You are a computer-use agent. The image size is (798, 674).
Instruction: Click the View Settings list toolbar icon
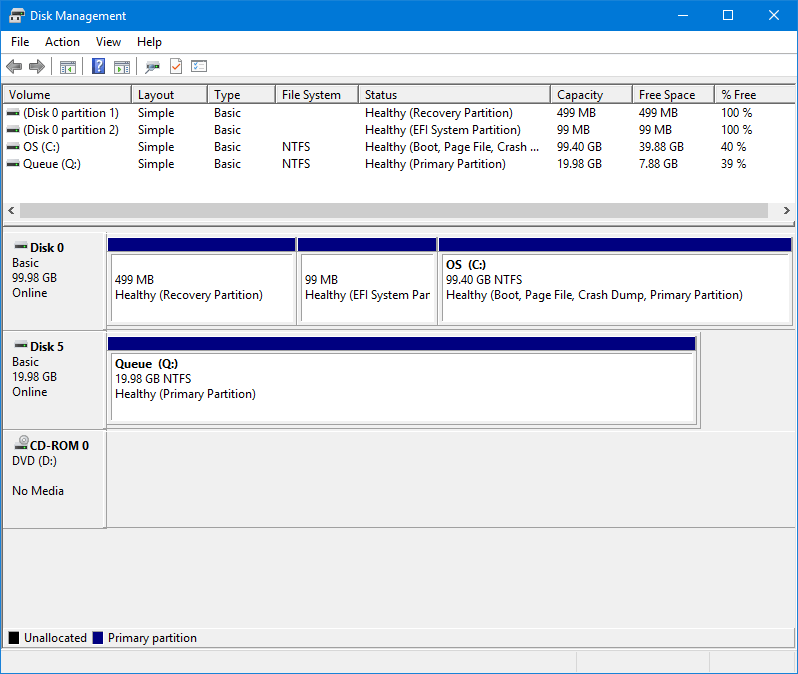click(199, 67)
